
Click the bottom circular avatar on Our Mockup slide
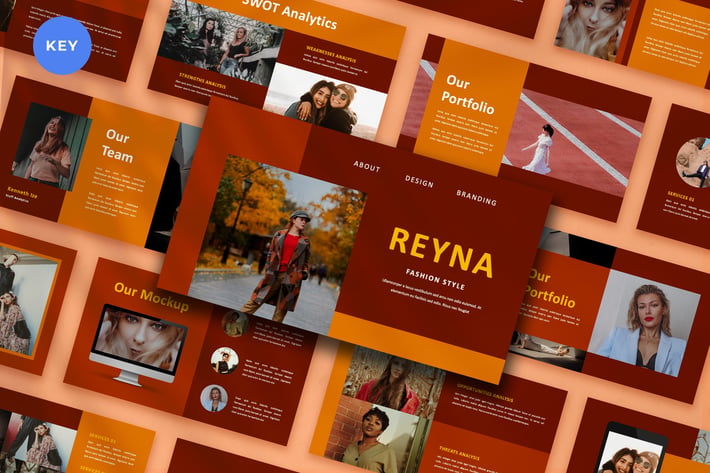coord(214,398)
